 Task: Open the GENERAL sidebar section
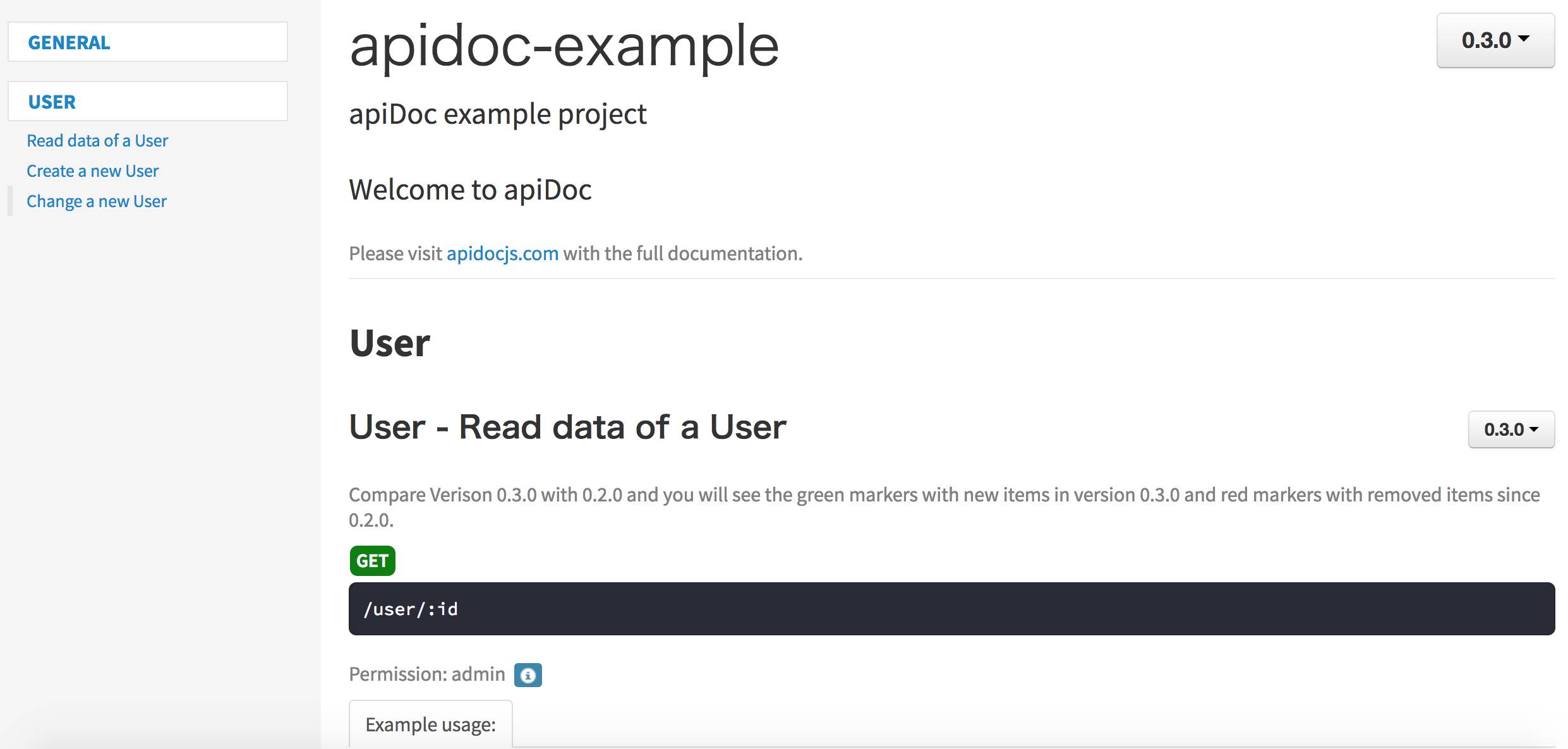69,42
